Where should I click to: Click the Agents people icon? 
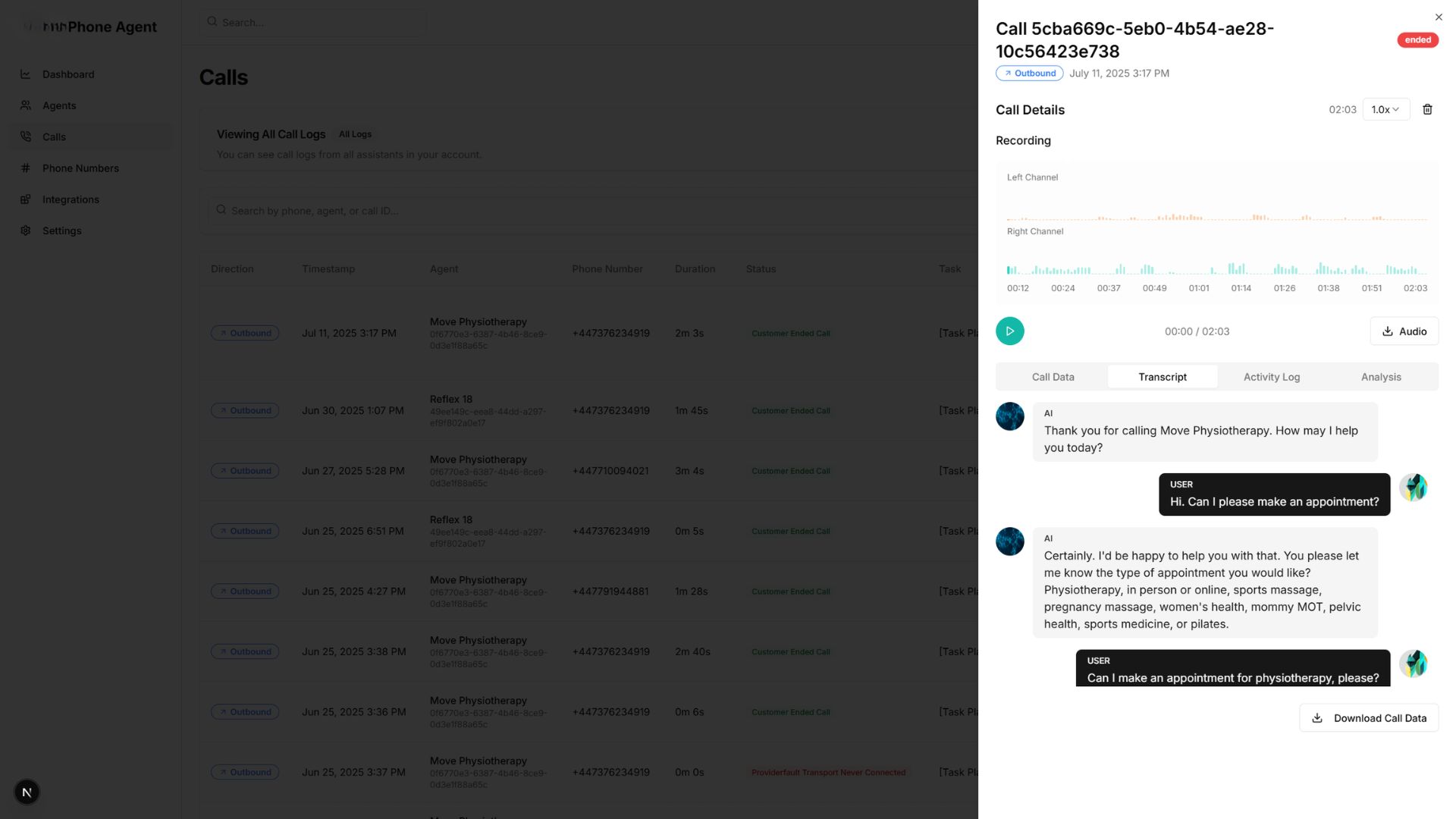[26, 105]
